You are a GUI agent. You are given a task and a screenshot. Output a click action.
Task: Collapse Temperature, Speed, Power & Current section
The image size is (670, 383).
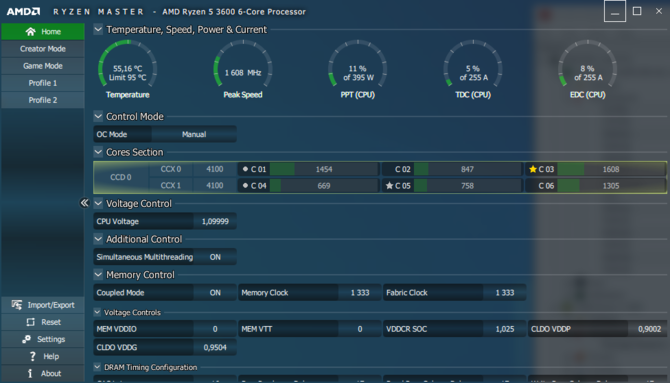point(98,29)
